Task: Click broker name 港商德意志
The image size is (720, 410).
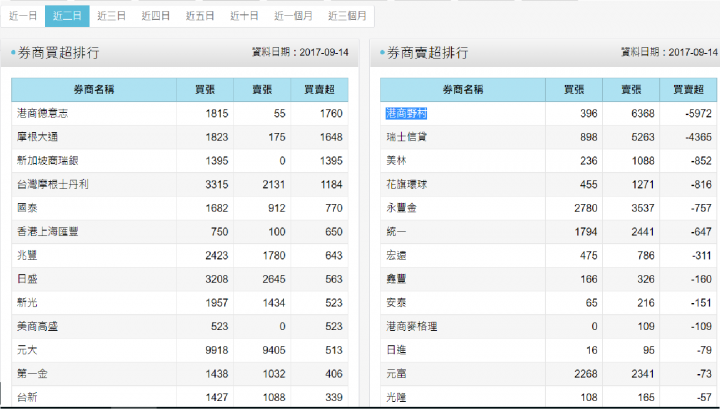Action: pos(43,113)
